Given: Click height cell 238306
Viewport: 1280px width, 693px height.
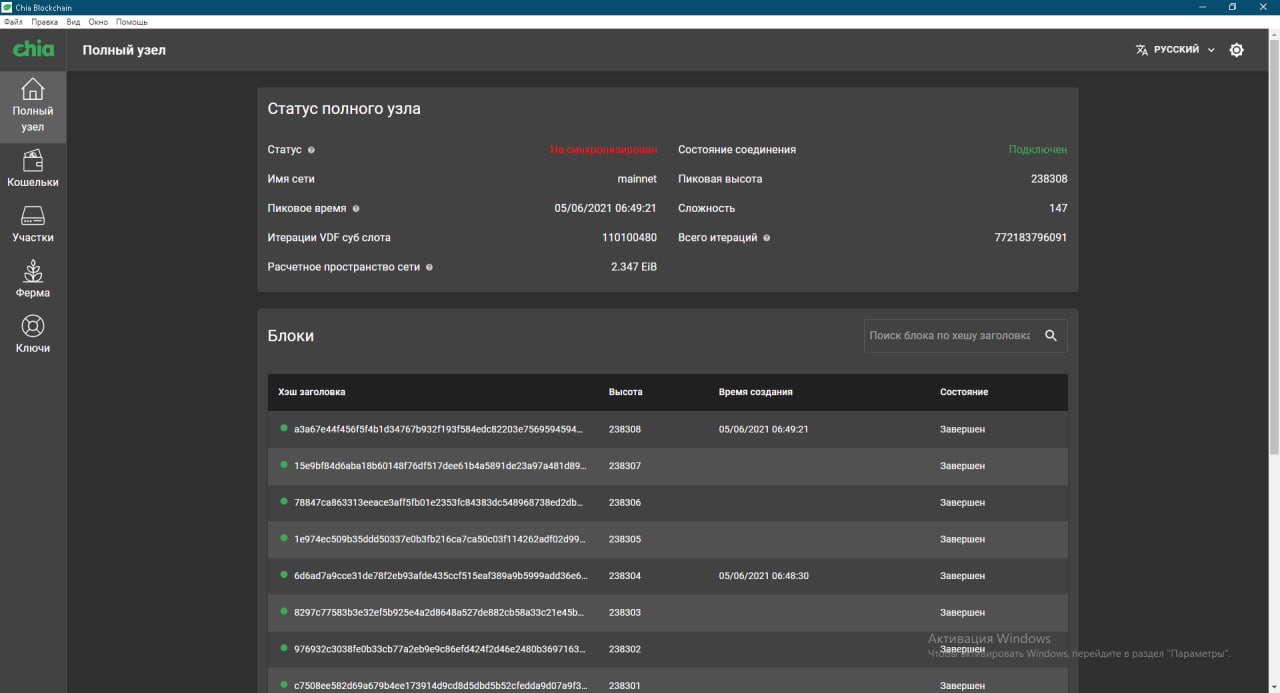Looking at the screenshot, I should [625, 503].
